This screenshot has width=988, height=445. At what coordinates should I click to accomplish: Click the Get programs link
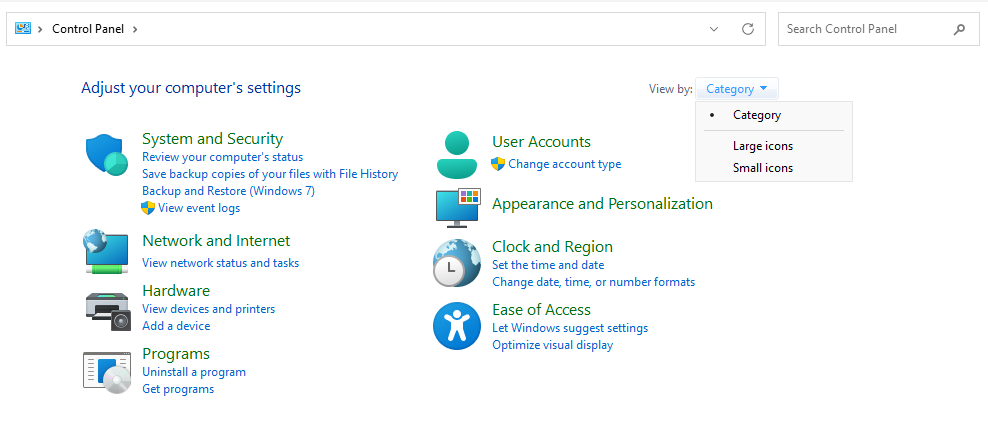click(178, 389)
